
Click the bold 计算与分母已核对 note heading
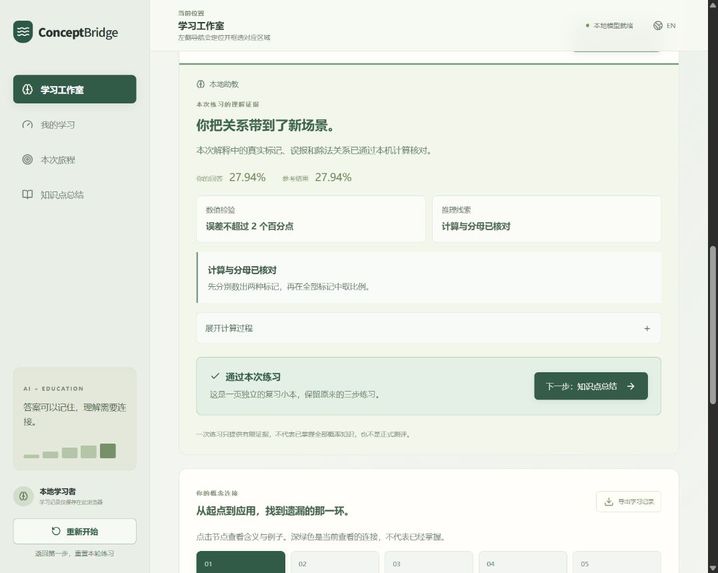(242, 270)
